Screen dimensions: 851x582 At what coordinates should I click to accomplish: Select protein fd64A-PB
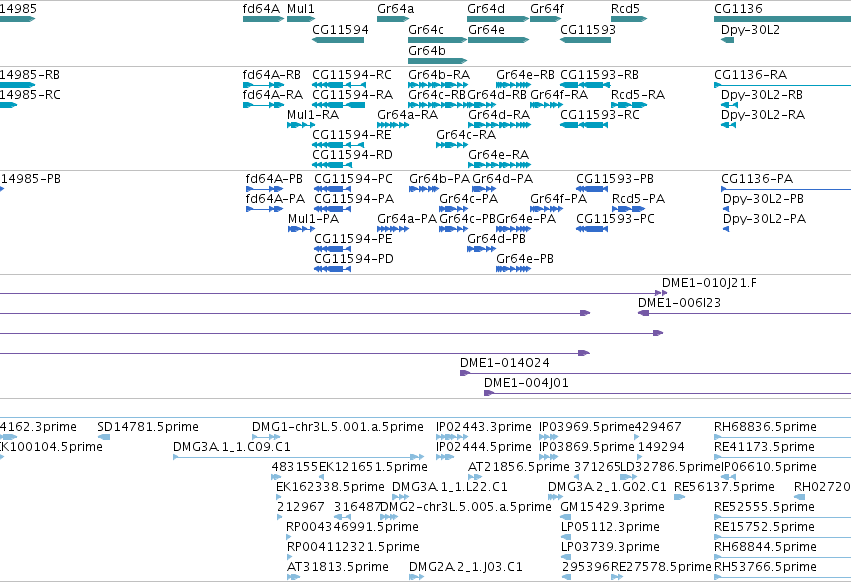pos(264,189)
